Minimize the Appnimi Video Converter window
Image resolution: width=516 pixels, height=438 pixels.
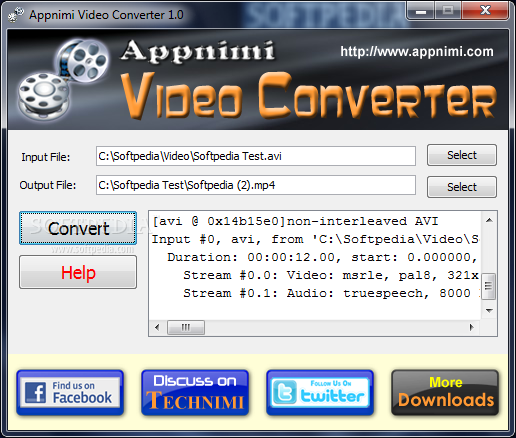[421, 11]
